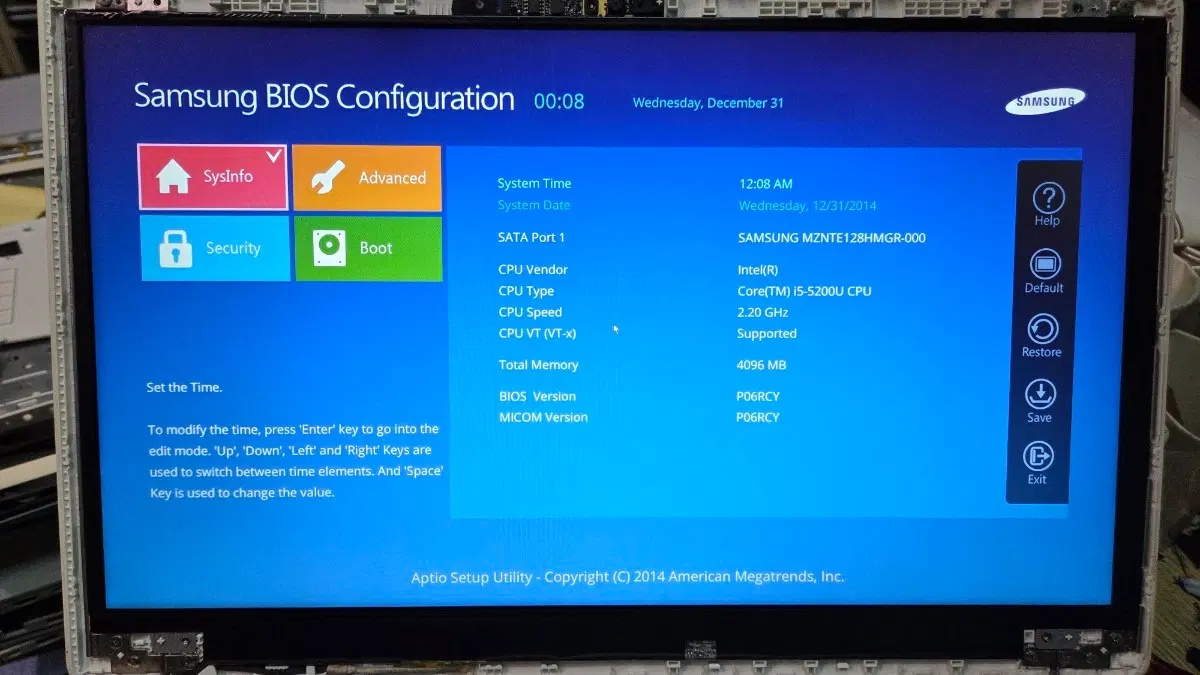Click the MICOM Version label

[544, 417]
